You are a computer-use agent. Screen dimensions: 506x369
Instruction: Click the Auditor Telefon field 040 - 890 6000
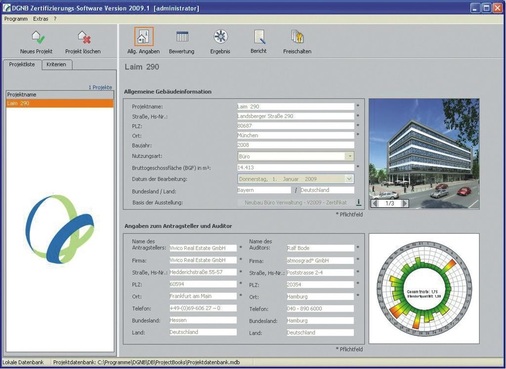click(320, 308)
